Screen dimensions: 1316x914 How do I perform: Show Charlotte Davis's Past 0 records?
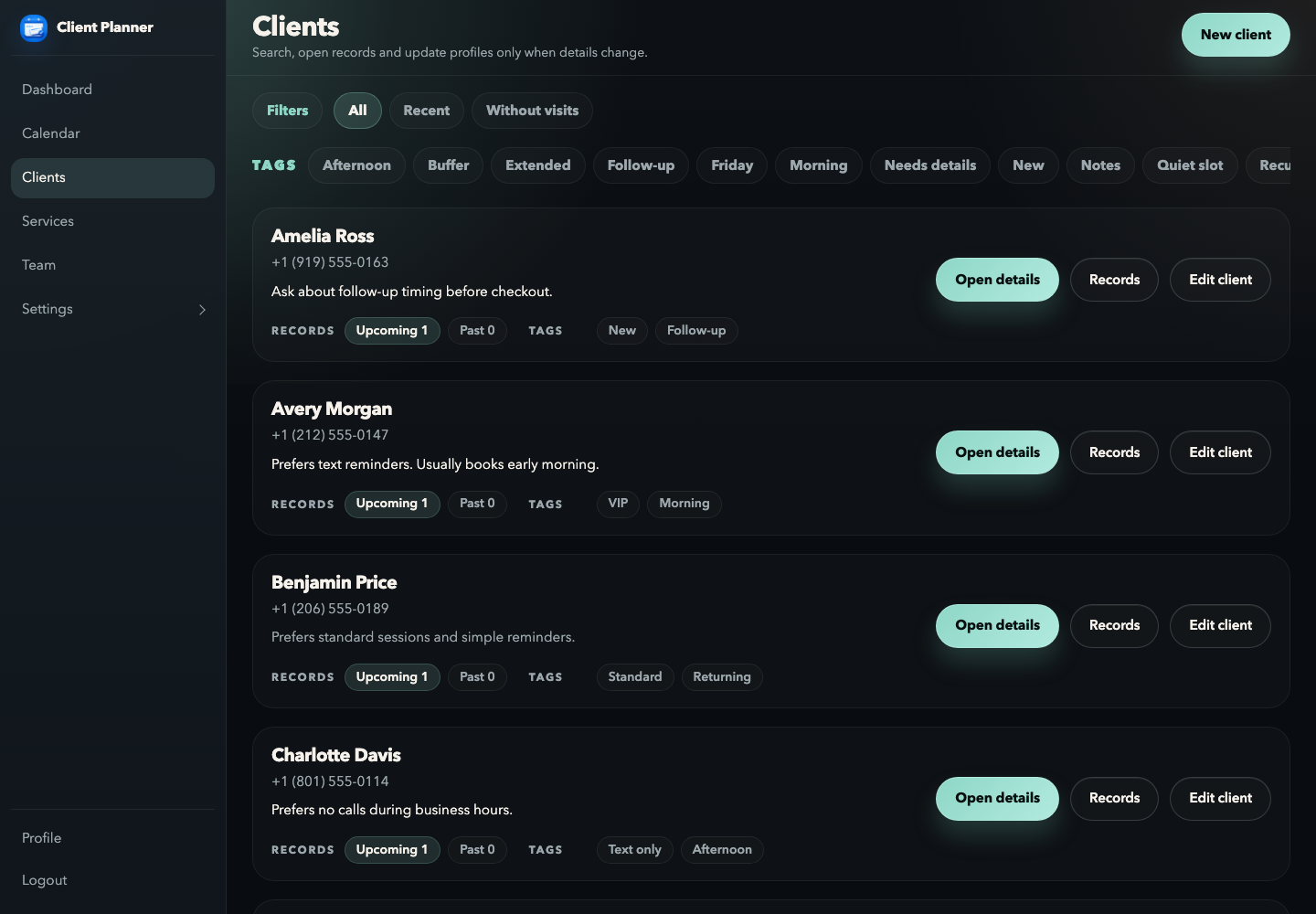(x=477, y=850)
